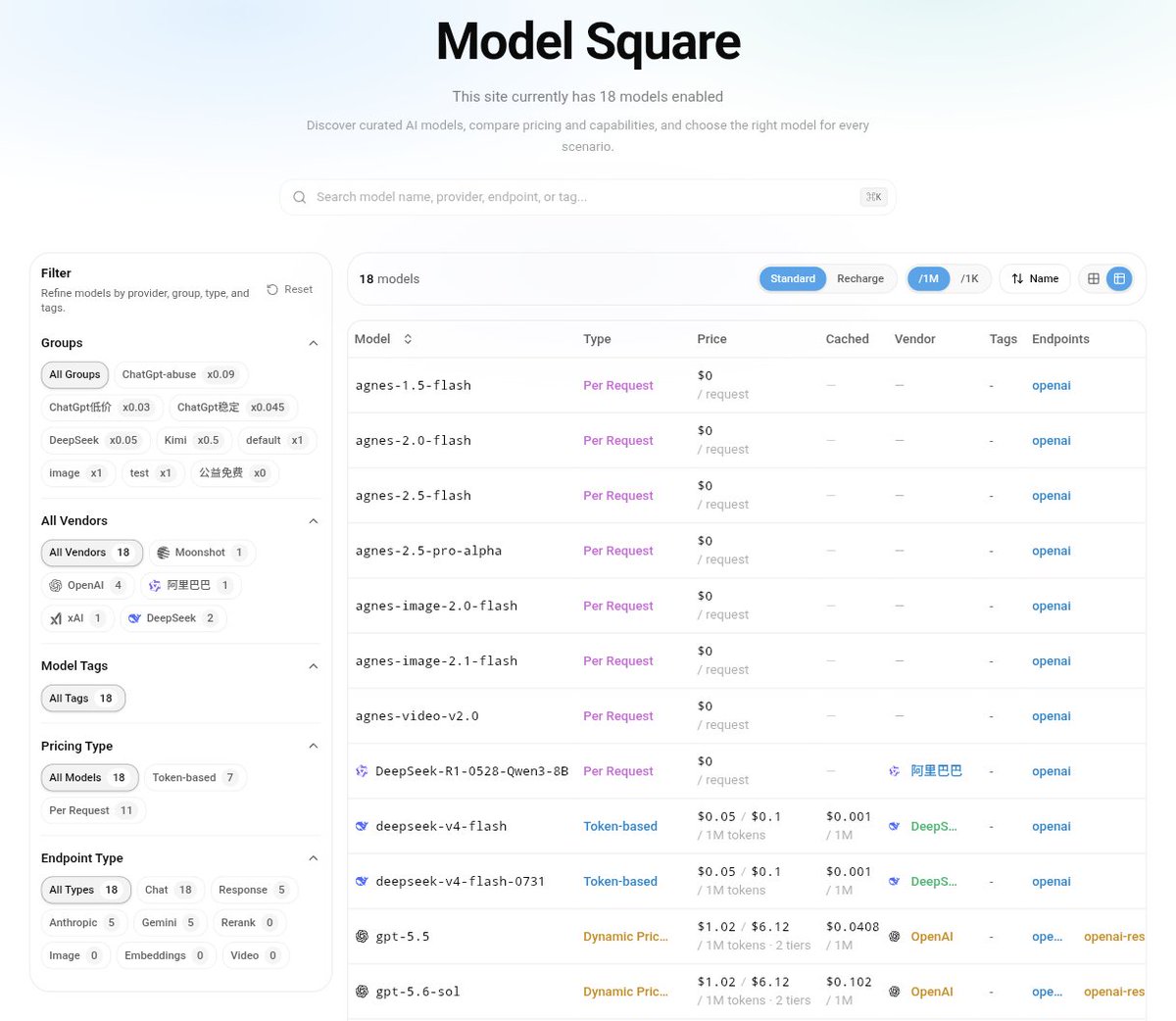
Task: Select All Groups filter chip
Action: point(74,374)
